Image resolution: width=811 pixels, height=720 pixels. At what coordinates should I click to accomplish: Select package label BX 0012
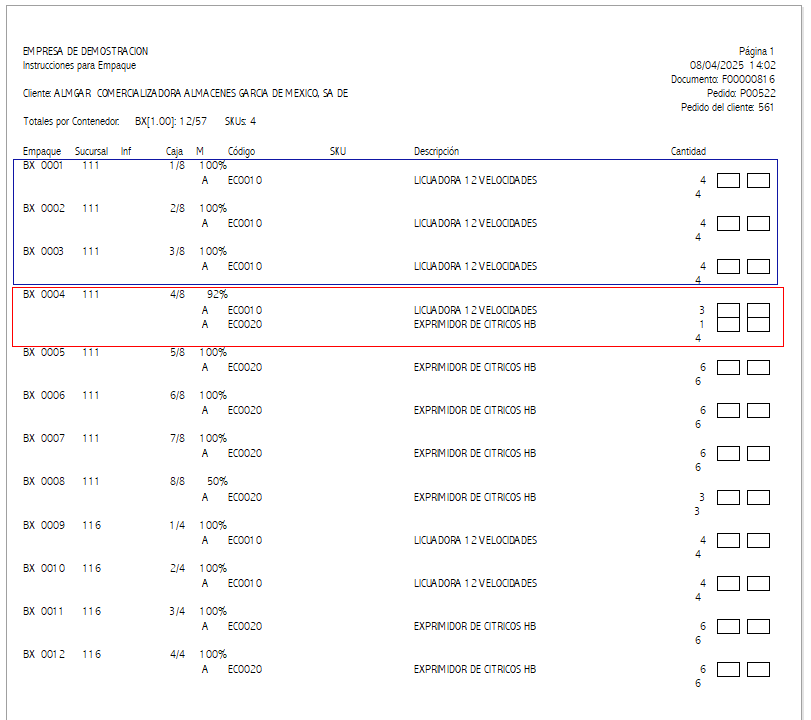pyautogui.click(x=44, y=654)
